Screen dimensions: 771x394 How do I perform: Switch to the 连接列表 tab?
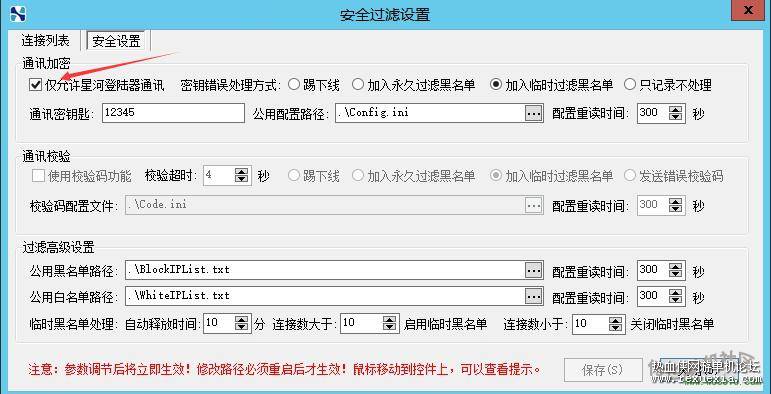pos(46,40)
